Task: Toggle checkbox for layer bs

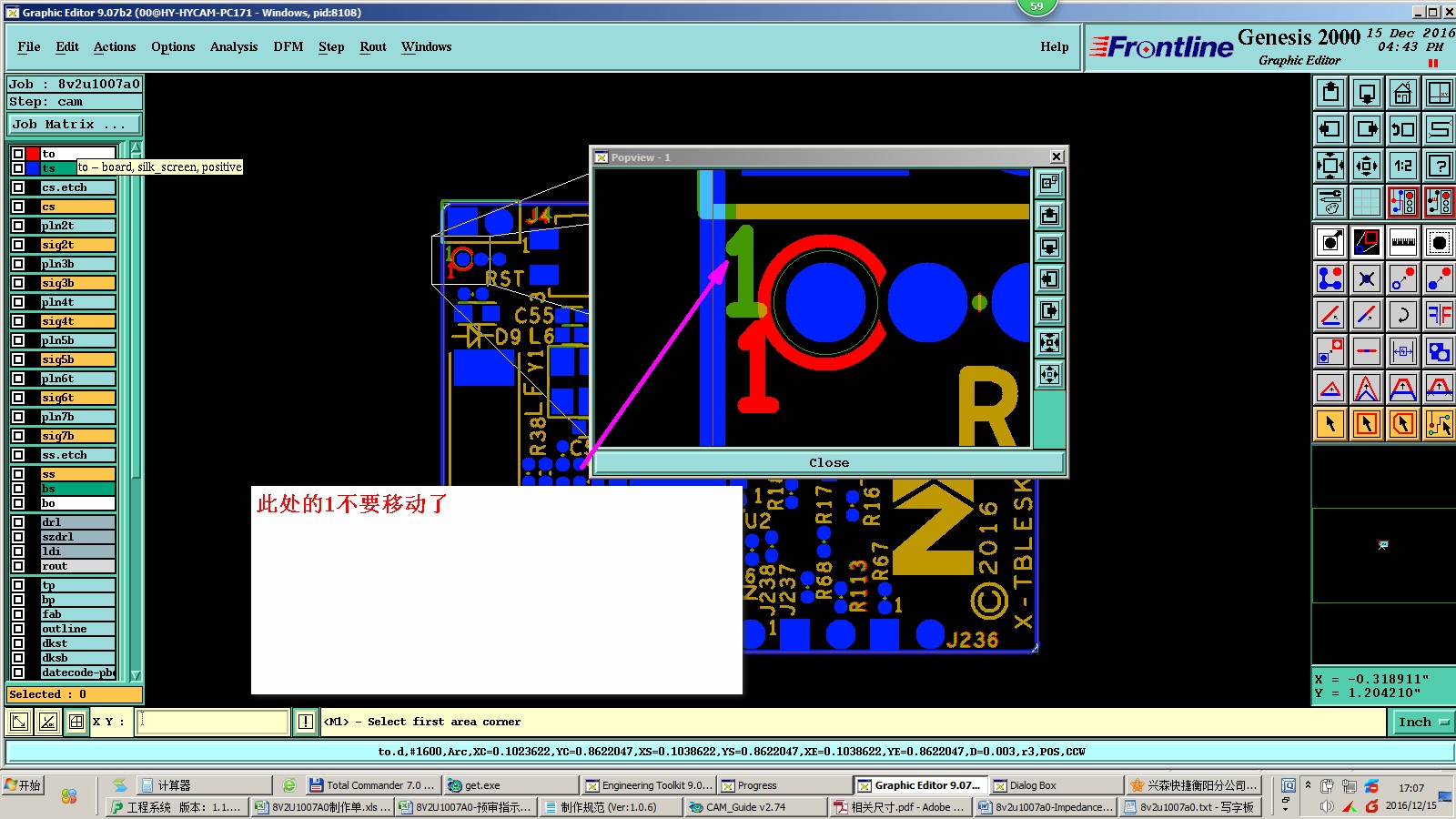Action: coord(18,489)
